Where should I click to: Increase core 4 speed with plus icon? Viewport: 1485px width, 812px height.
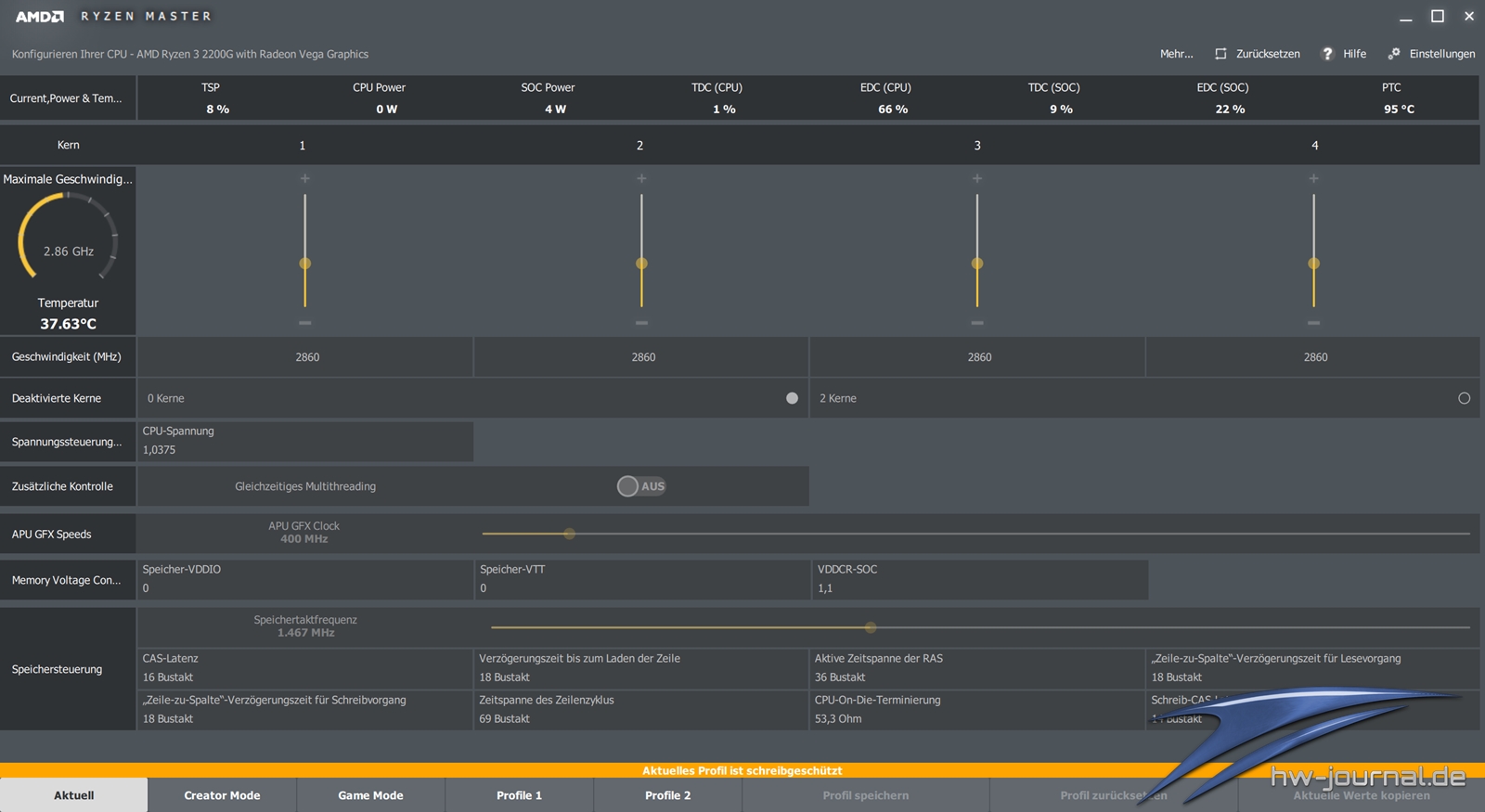click(x=1313, y=178)
